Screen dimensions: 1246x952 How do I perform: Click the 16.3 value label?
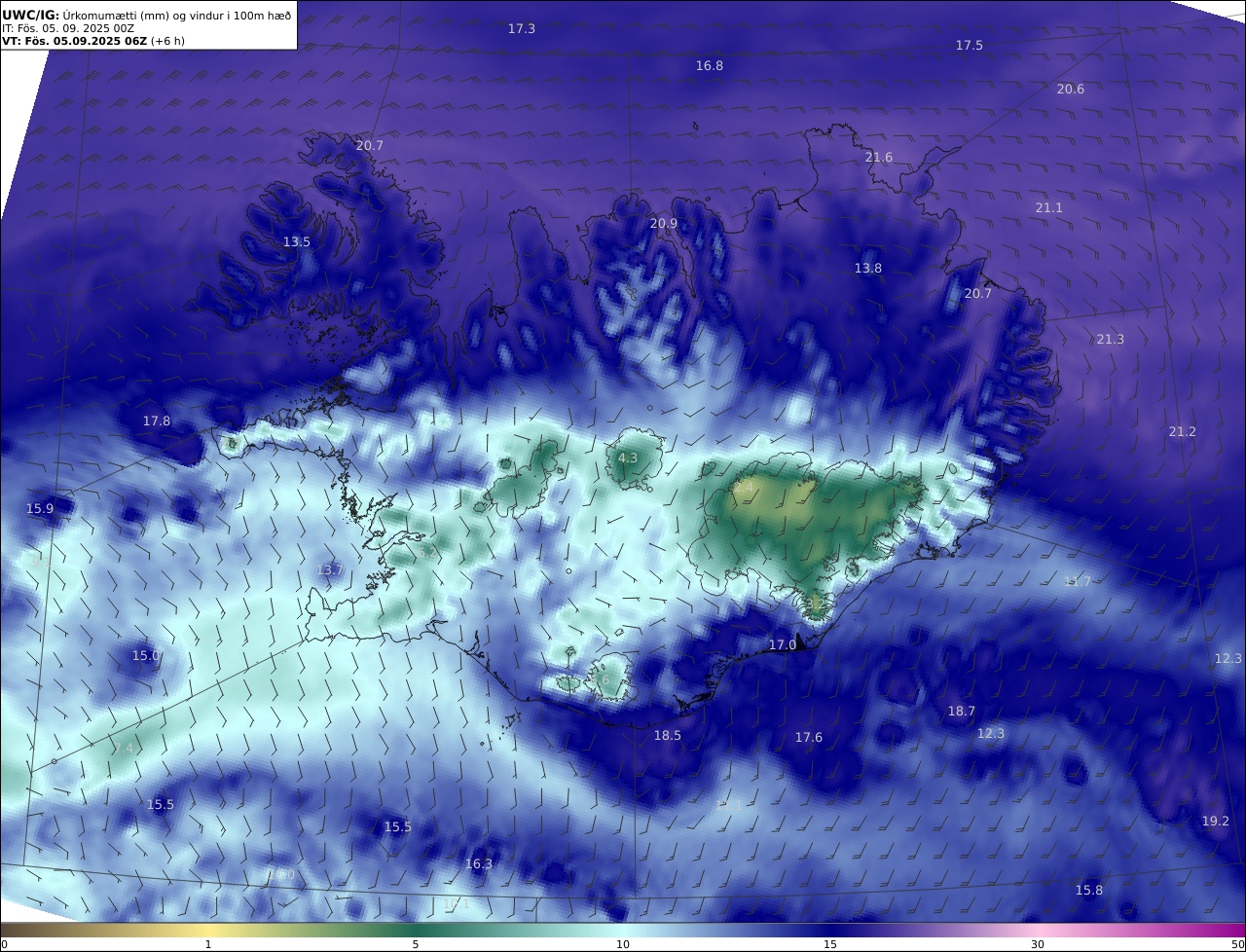pos(479,864)
